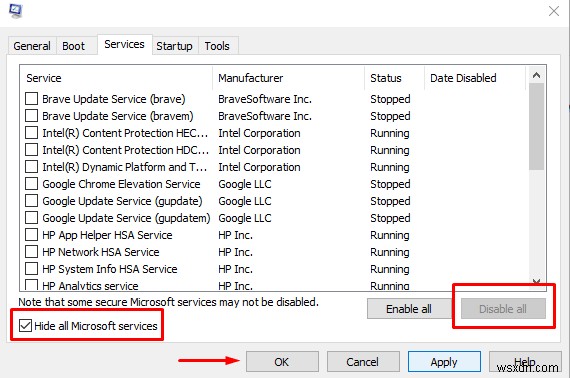Tick the Brave Update Service (brave) checkbox
The width and height of the screenshot is (570, 378).
[32, 98]
